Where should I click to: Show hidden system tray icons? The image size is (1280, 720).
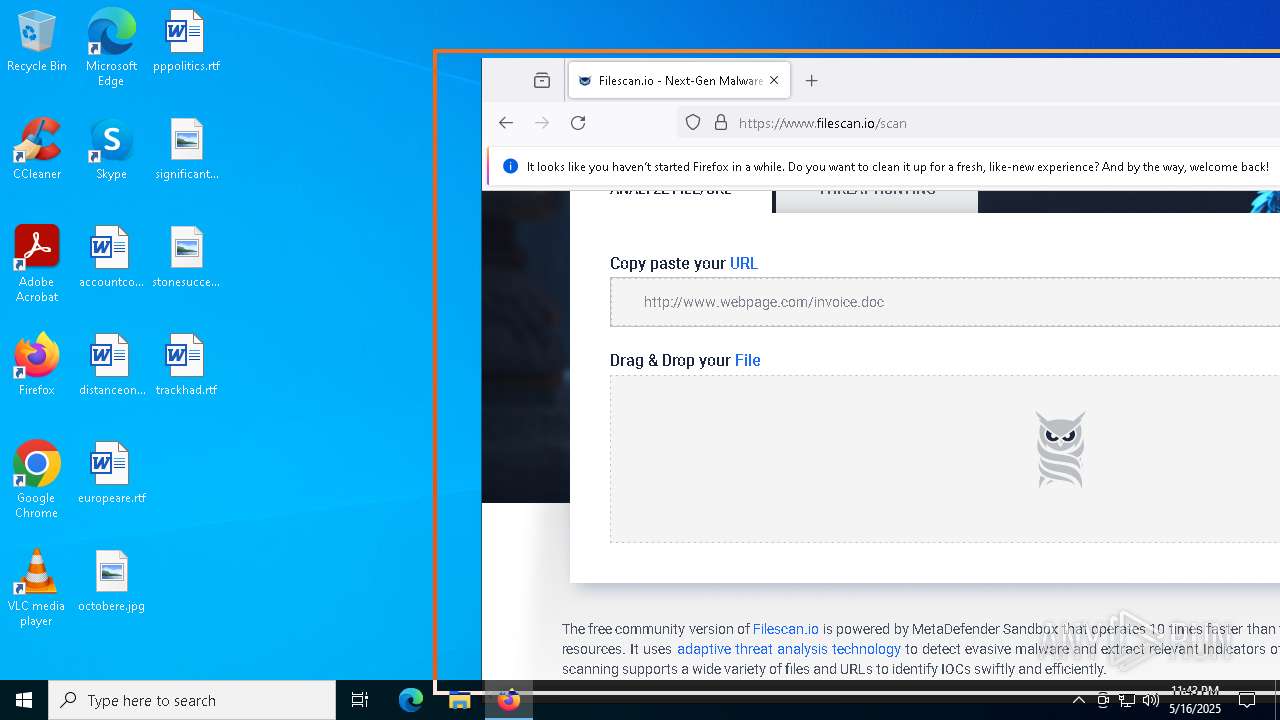pyautogui.click(x=1078, y=700)
